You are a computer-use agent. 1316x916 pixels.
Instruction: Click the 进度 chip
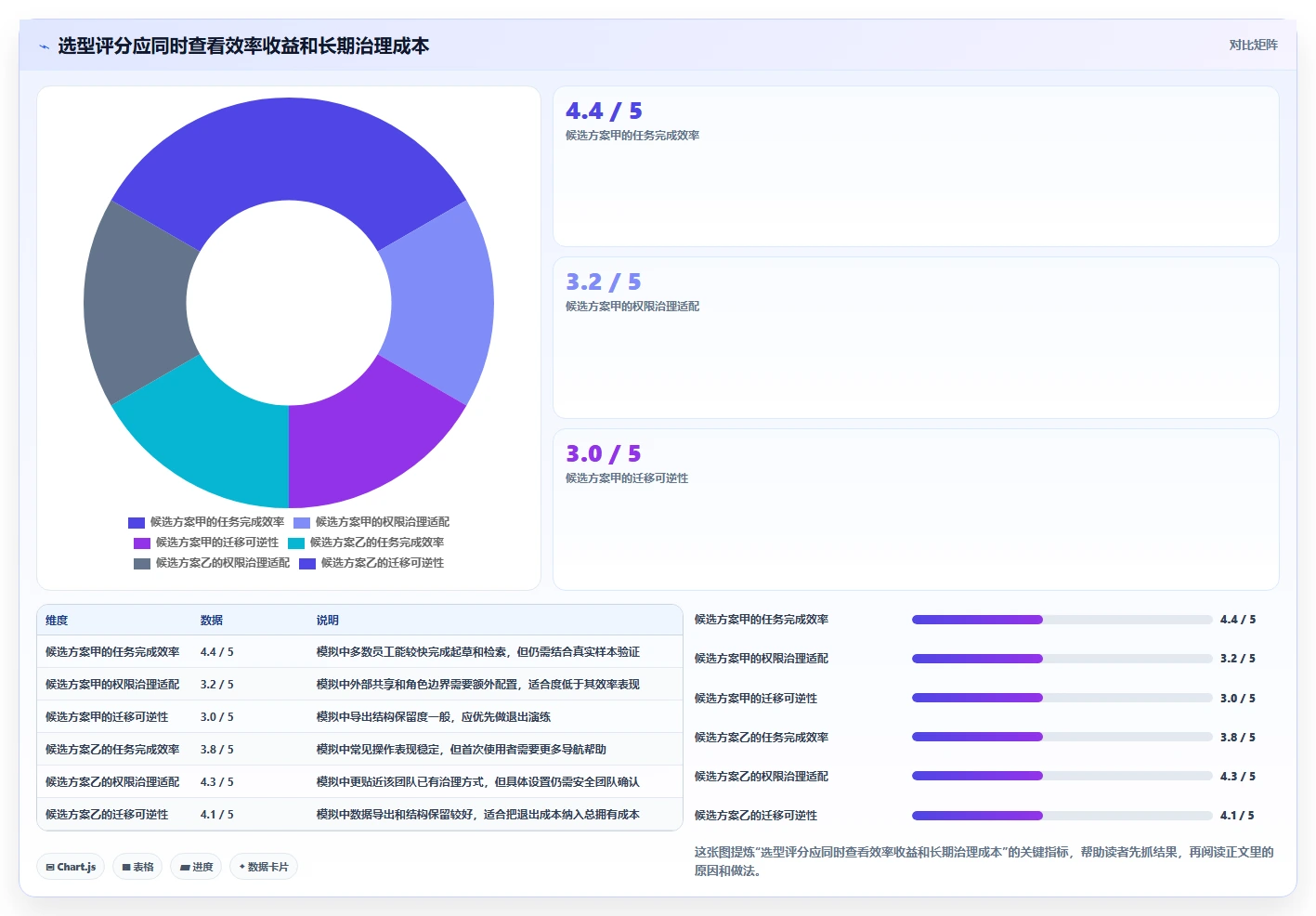point(196,867)
